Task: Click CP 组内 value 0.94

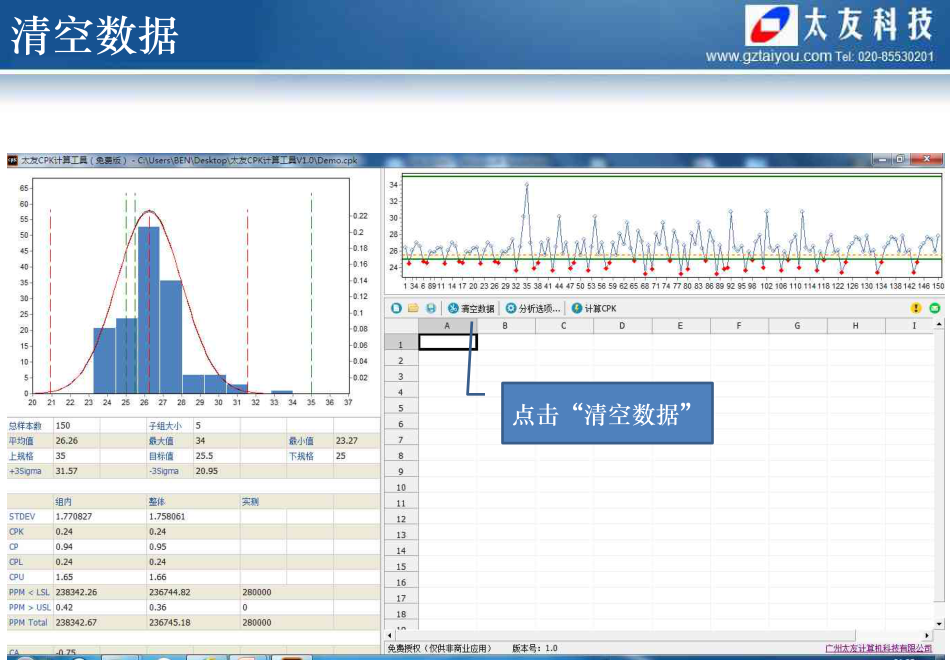Action: point(64,546)
